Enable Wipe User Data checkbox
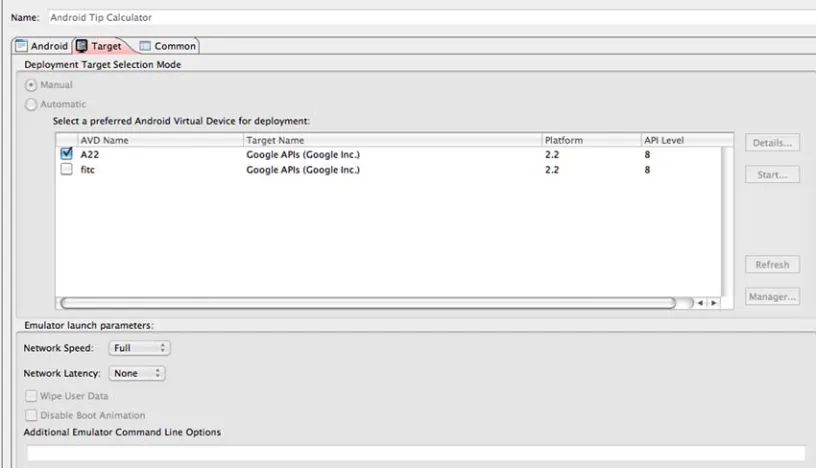 [x=31, y=396]
